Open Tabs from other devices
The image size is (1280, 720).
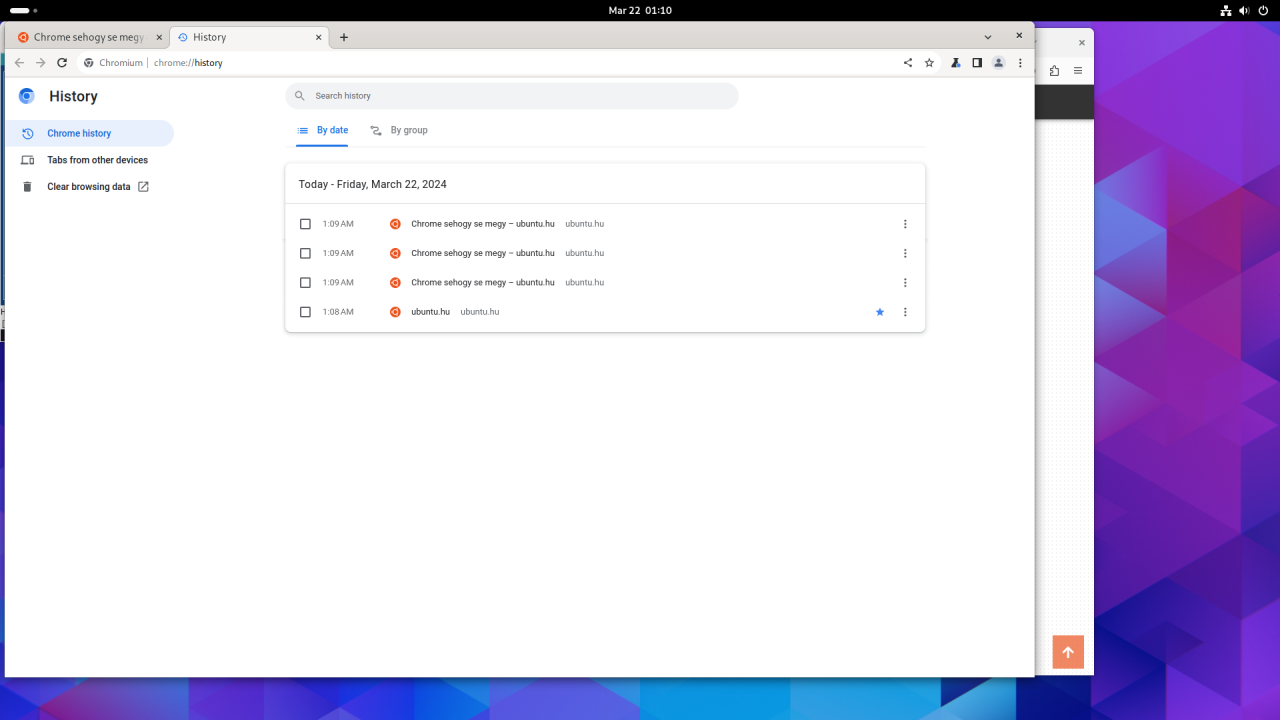[x=89, y=160]
